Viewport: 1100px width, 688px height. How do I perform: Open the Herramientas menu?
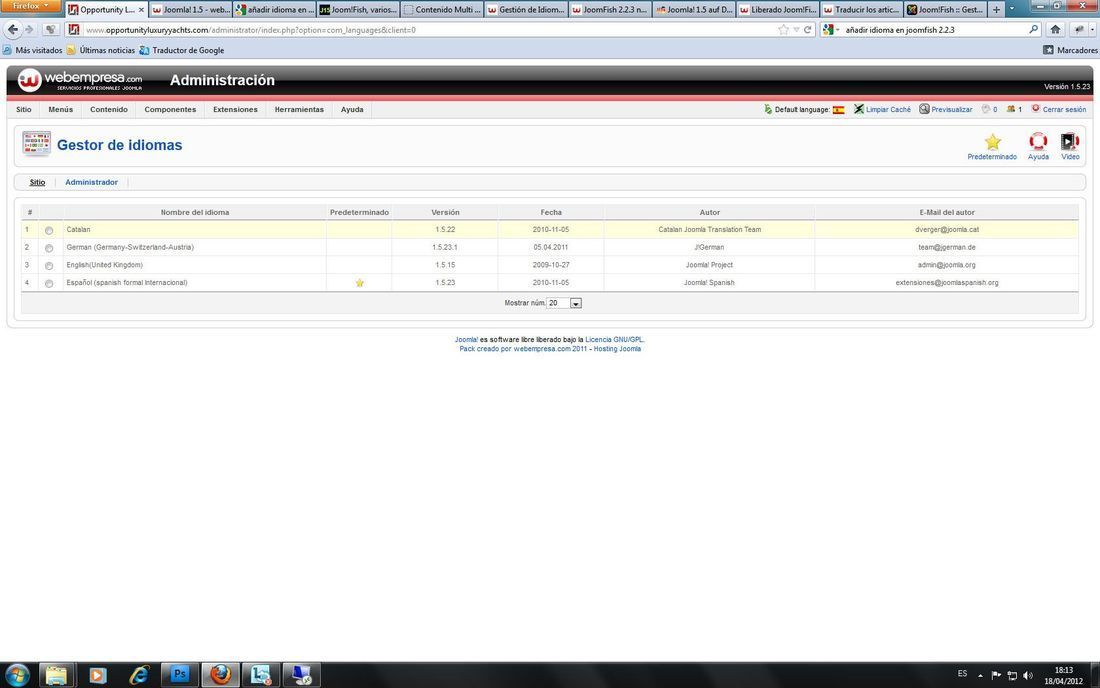pos(299,109)
